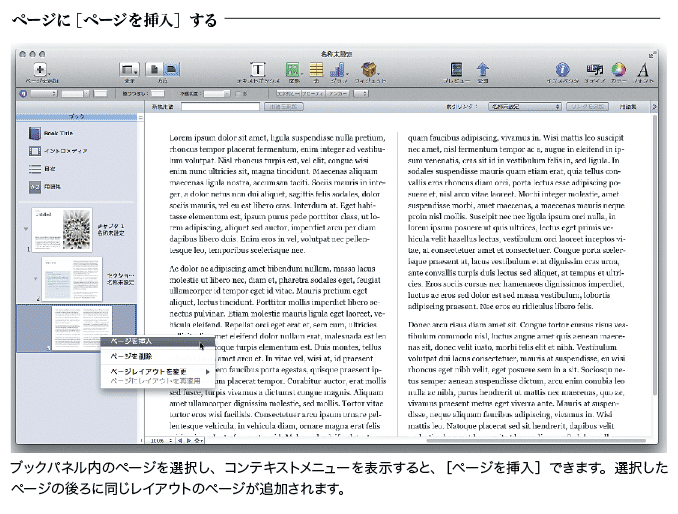
Task: Insert a Text Box from toolbar
Action: click(x=258, y=70)
